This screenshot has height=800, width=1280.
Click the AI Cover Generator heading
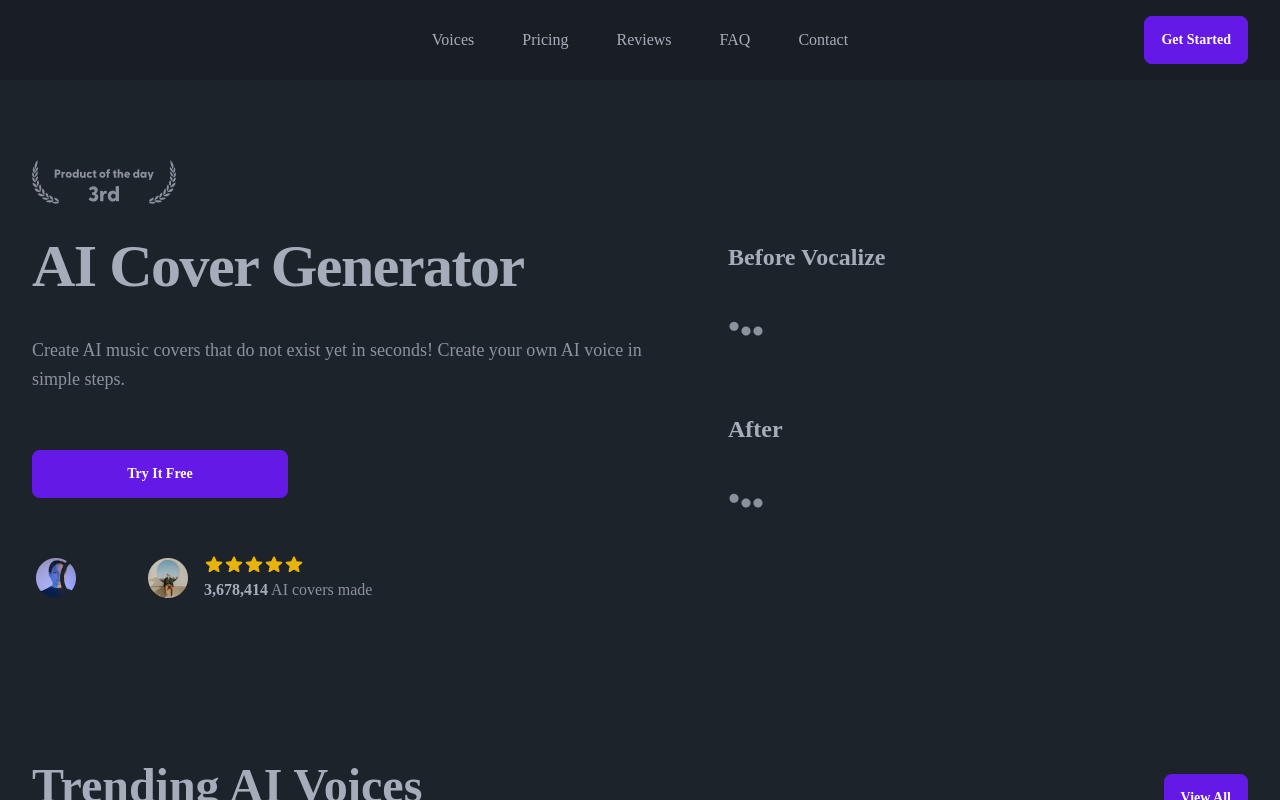[278, 267]
